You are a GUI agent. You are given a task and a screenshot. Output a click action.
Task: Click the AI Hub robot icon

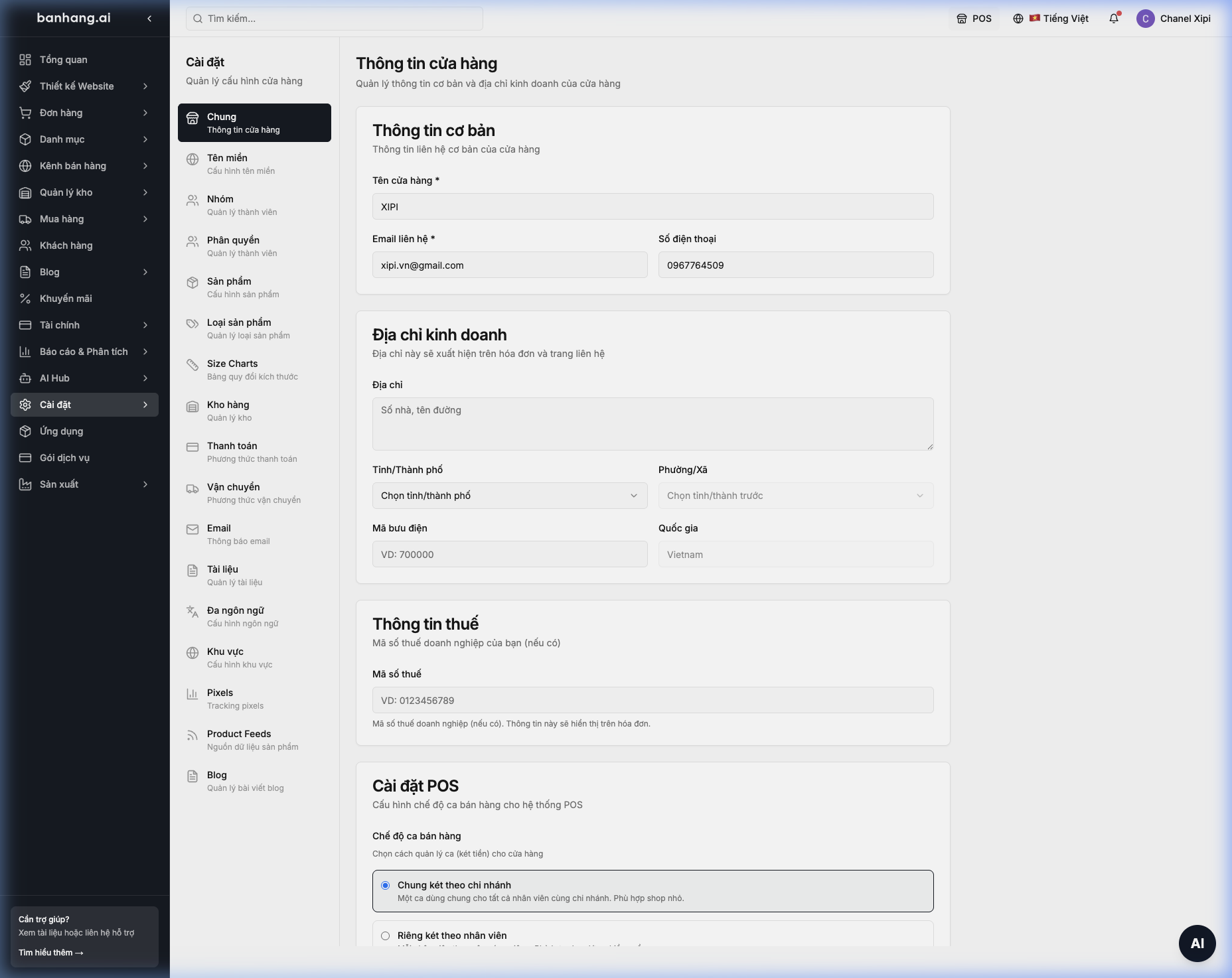click(25, 378)
